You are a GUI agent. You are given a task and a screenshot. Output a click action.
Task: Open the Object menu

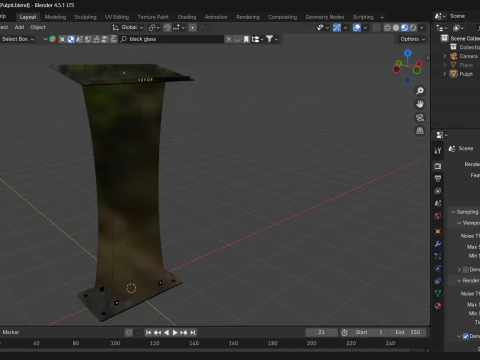pyautogui.click(x=38, y=27)
